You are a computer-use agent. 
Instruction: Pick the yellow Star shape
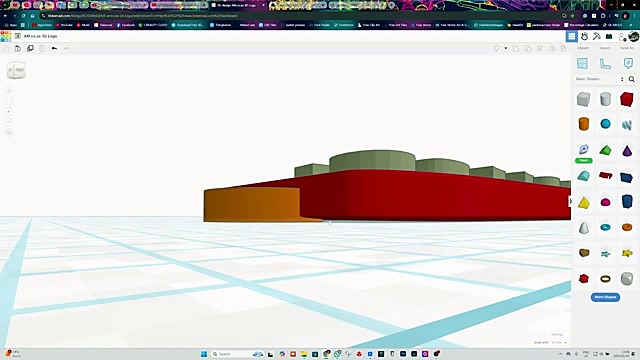pos(627,253)
